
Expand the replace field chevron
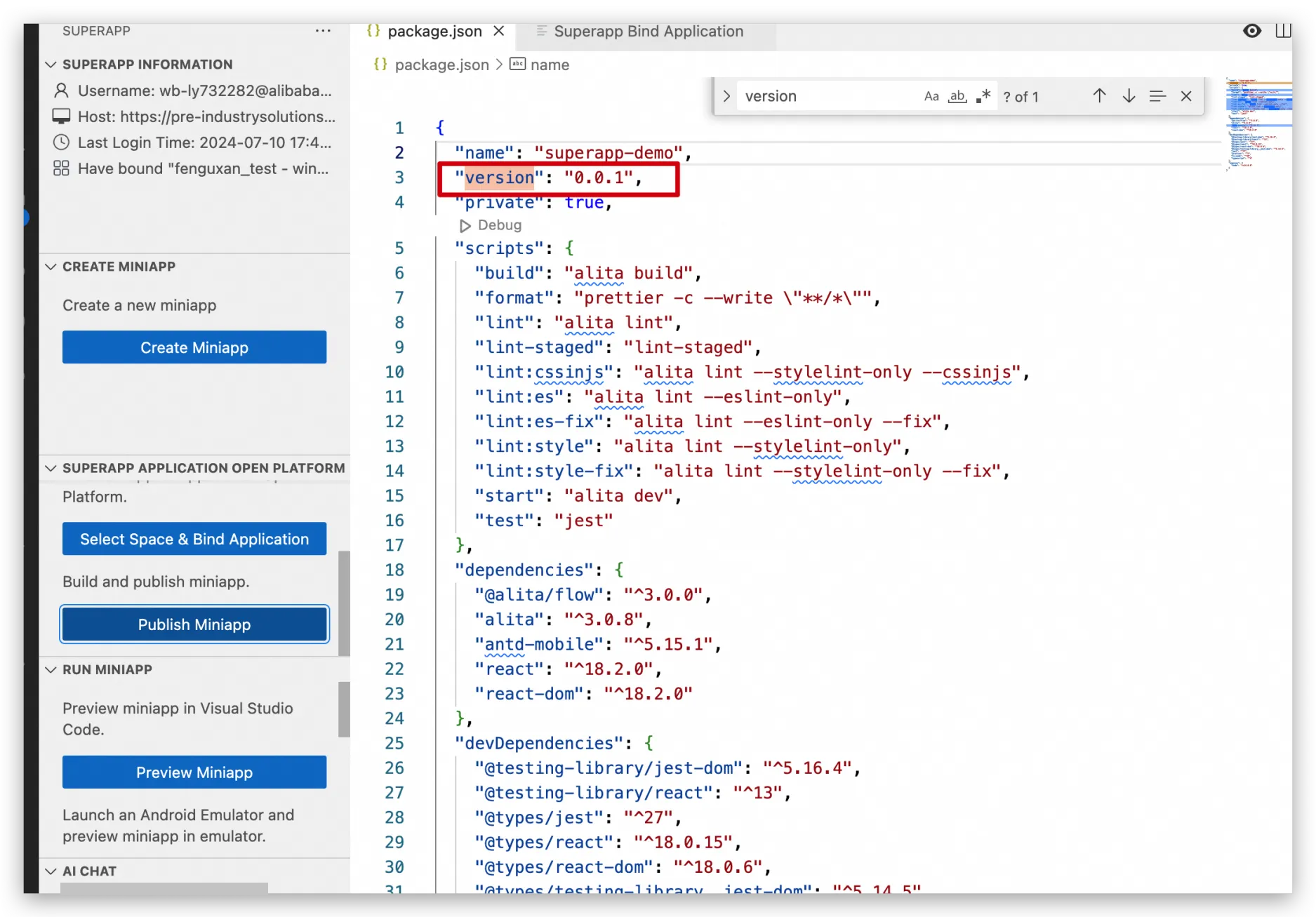(x=726, y=96)
